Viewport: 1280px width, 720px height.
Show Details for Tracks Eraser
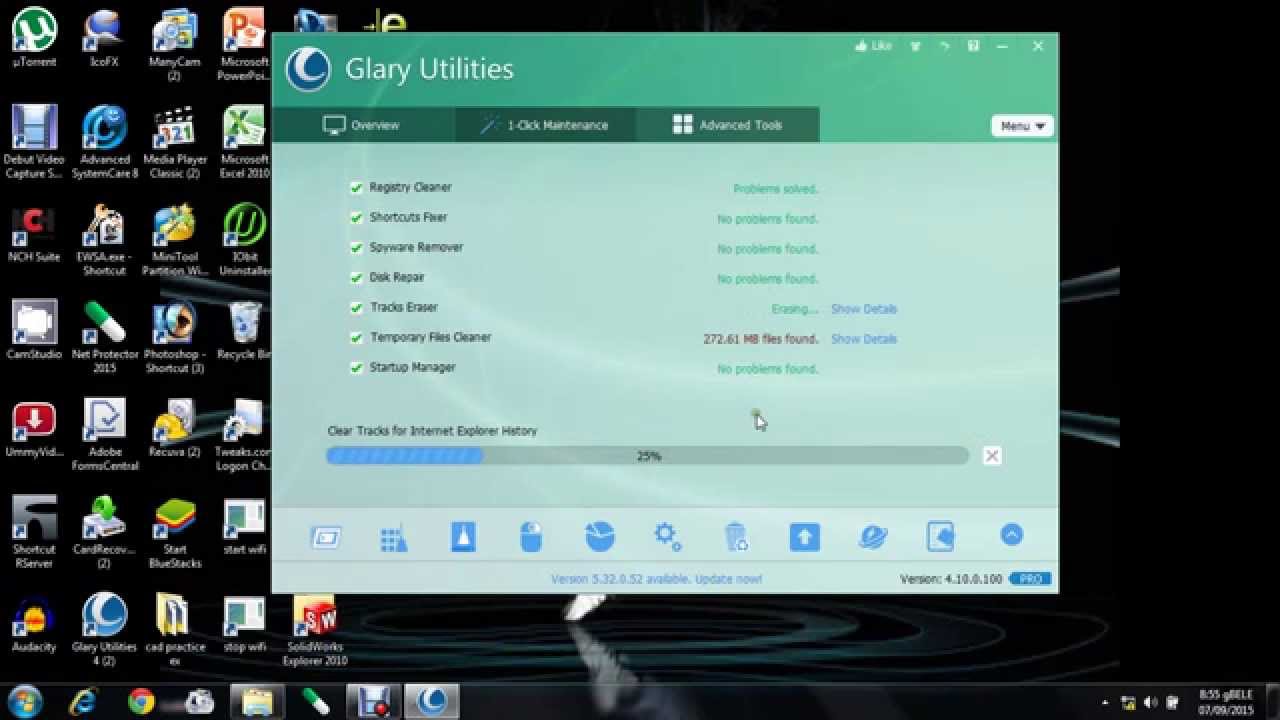864,309
